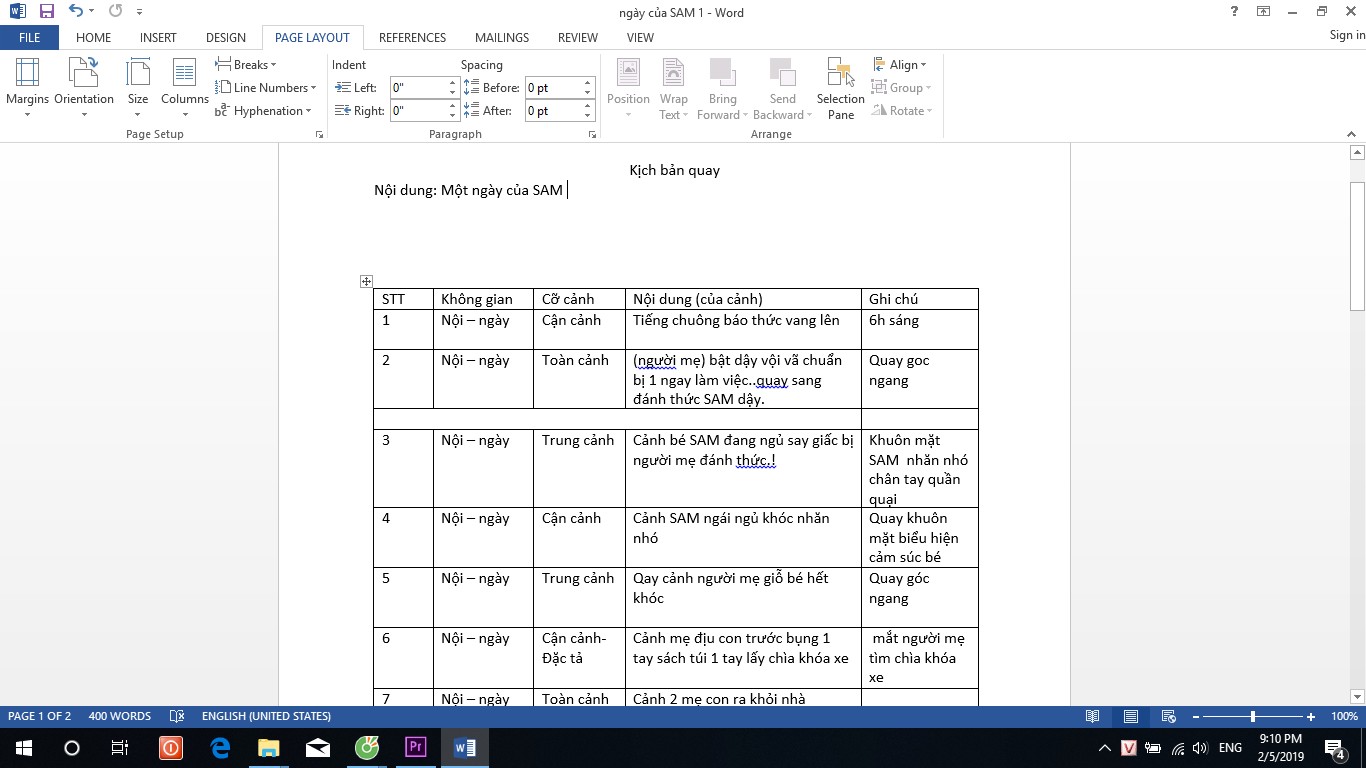The height and width of the screenshot is (768, 1366).
Task: Switch to Print Layout view
Action: [1131, 717]
